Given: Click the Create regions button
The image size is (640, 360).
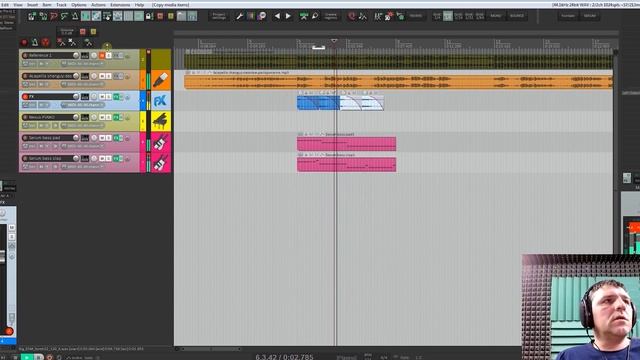Looking at the screenshot, I should [x=331, y=16].
